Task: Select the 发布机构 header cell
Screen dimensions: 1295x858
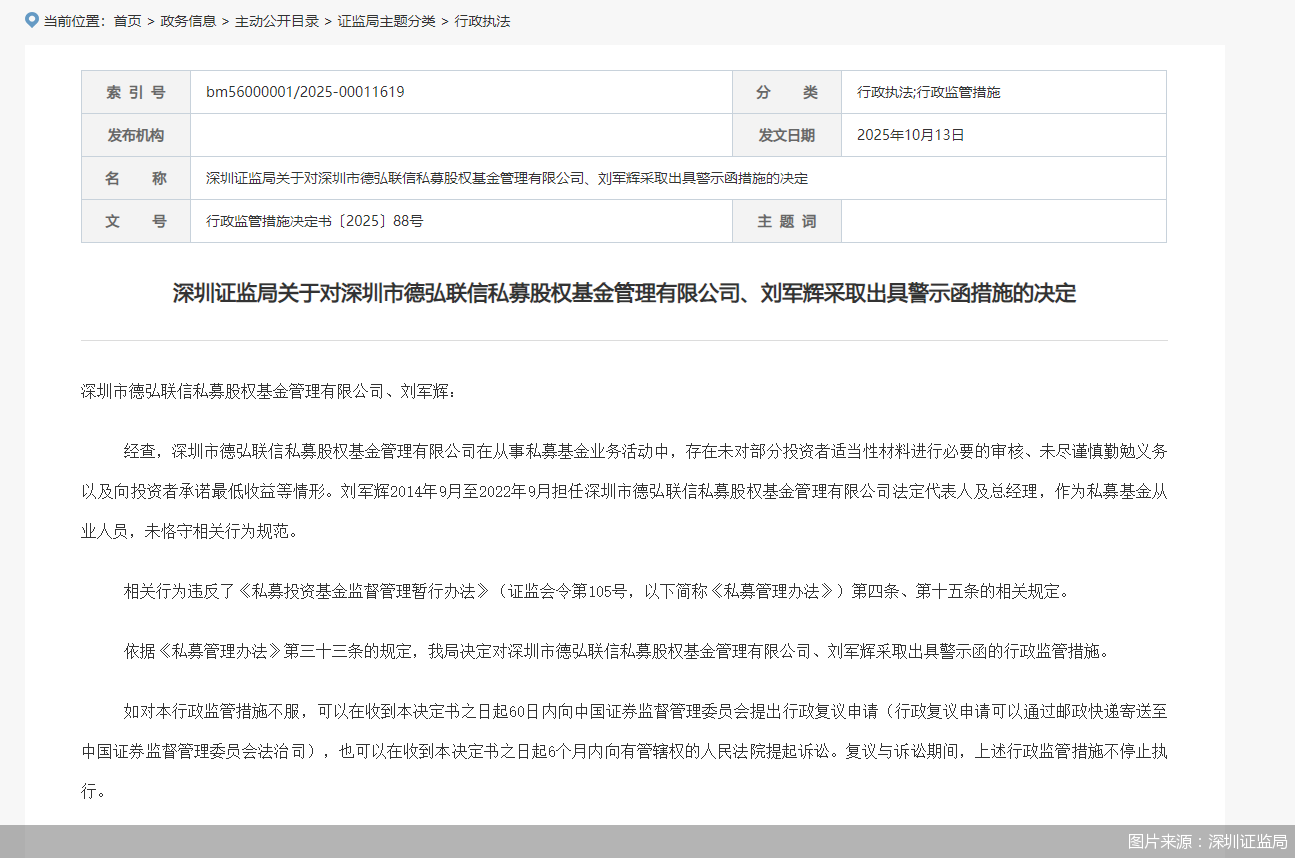Action: 135,135
